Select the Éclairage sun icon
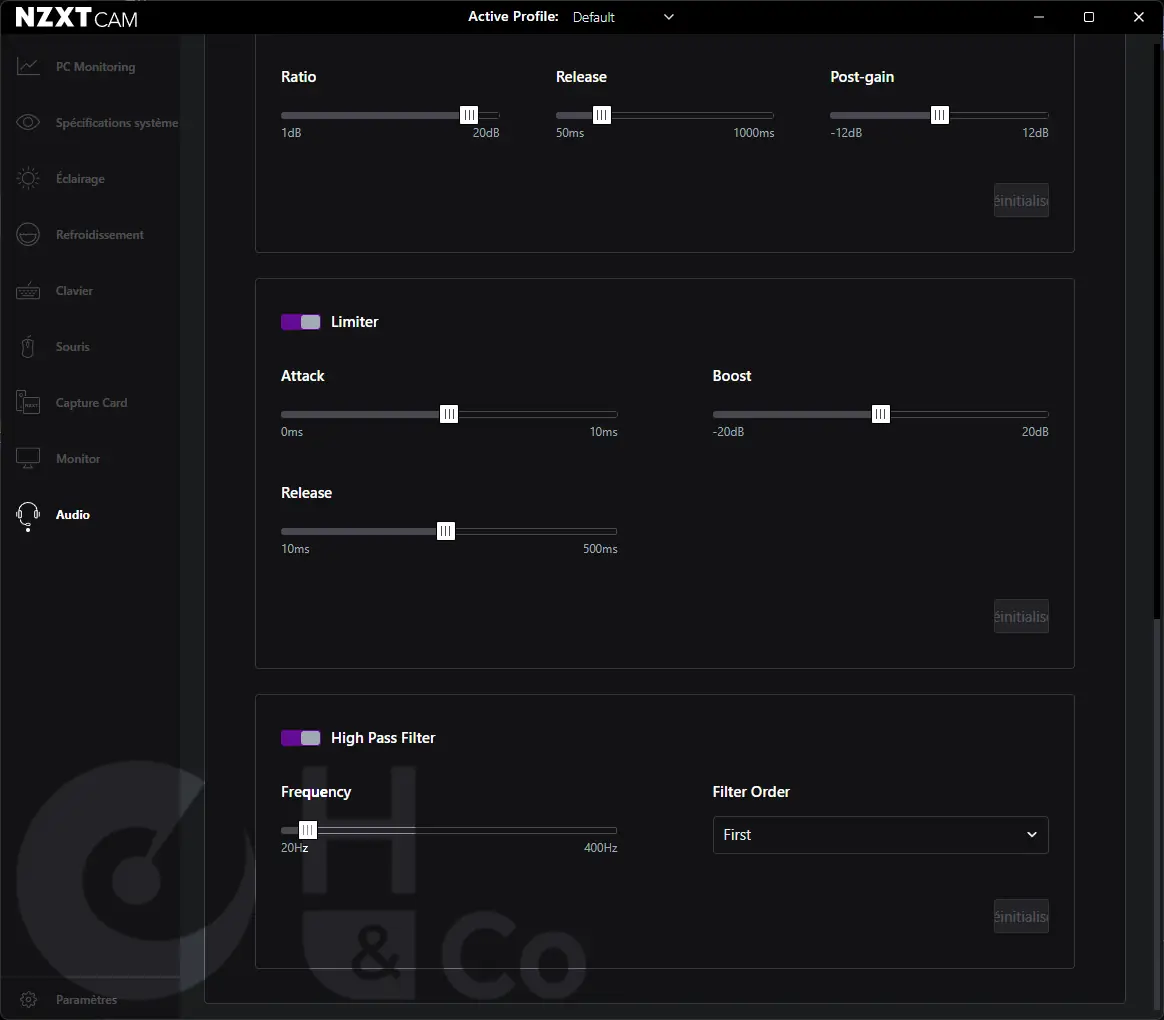Screen dimensions: 1164x1020 28,178
